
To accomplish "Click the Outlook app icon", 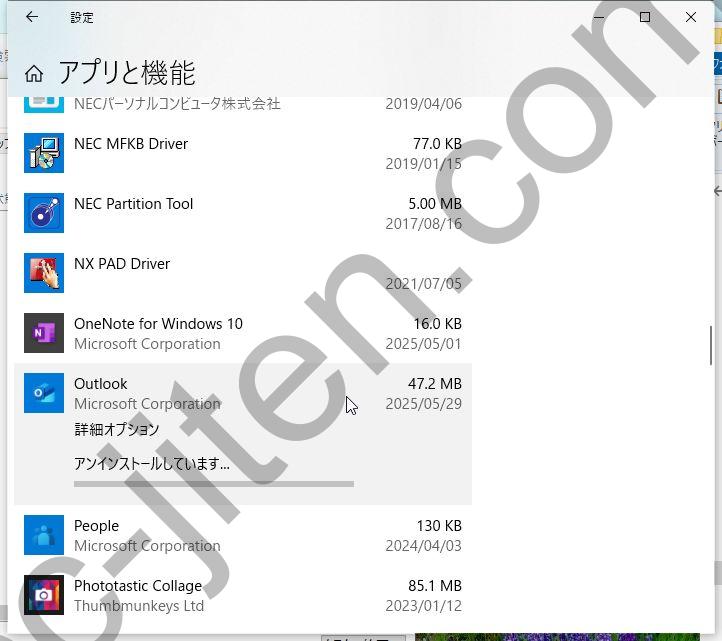I will pyautogui.click(x=44, y=393).
